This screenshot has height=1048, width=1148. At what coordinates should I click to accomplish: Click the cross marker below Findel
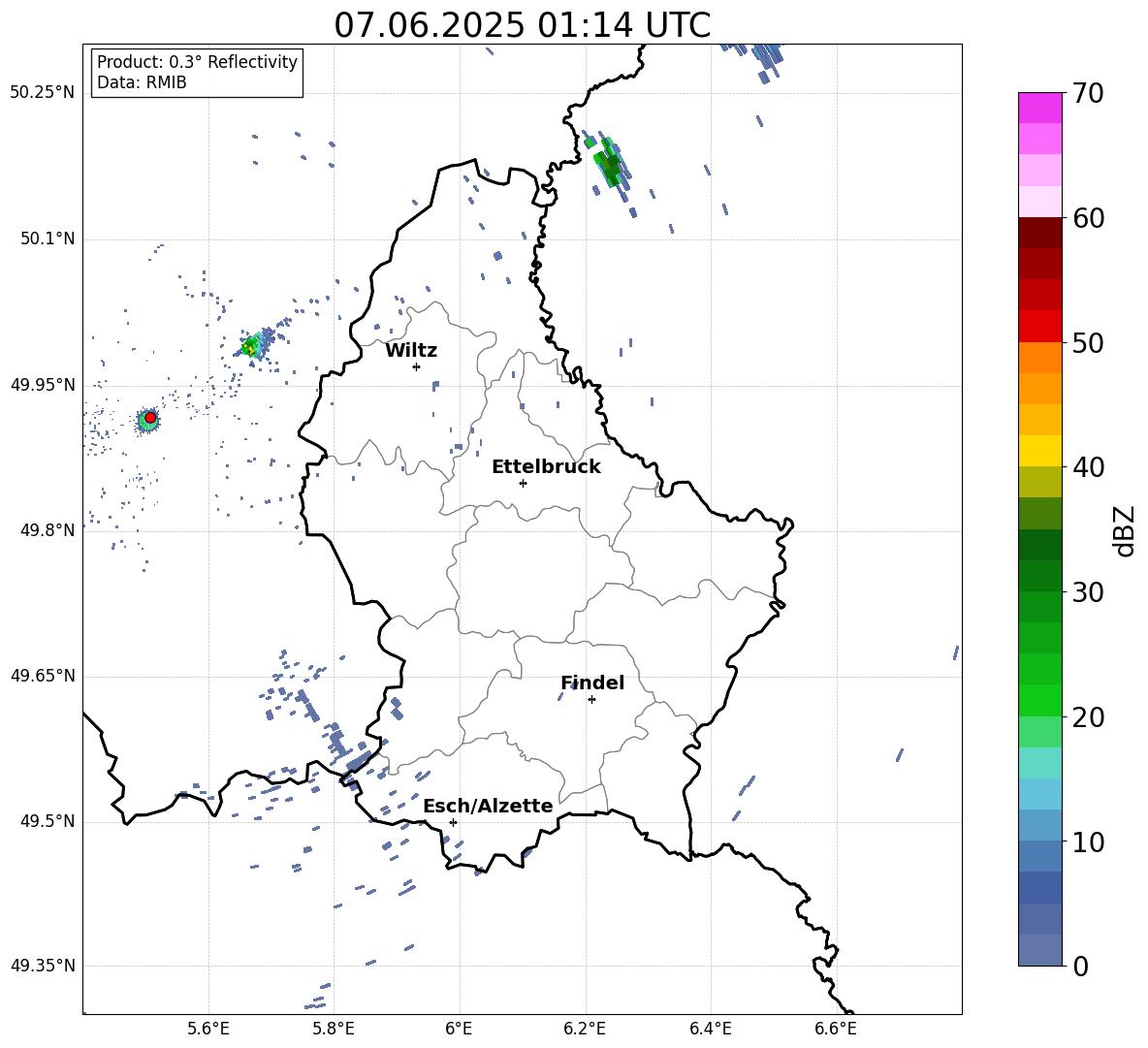click(x=591, y=700)
